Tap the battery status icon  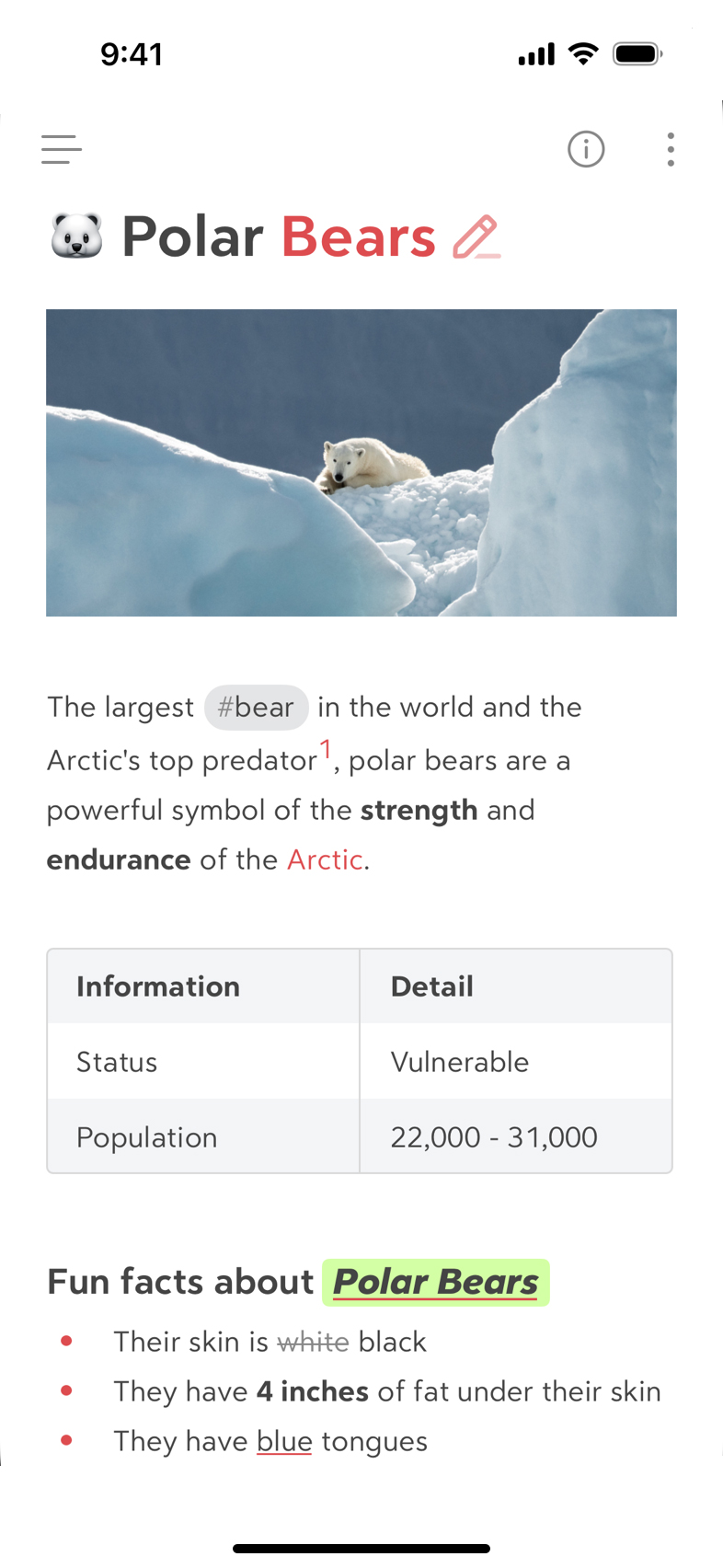coord(638,54)
